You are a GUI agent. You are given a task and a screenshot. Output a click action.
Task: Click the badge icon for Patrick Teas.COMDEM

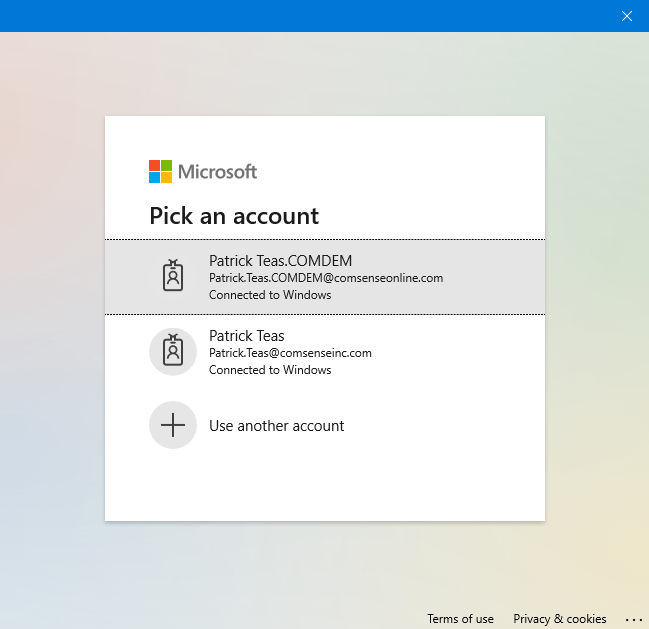point(173,276)
